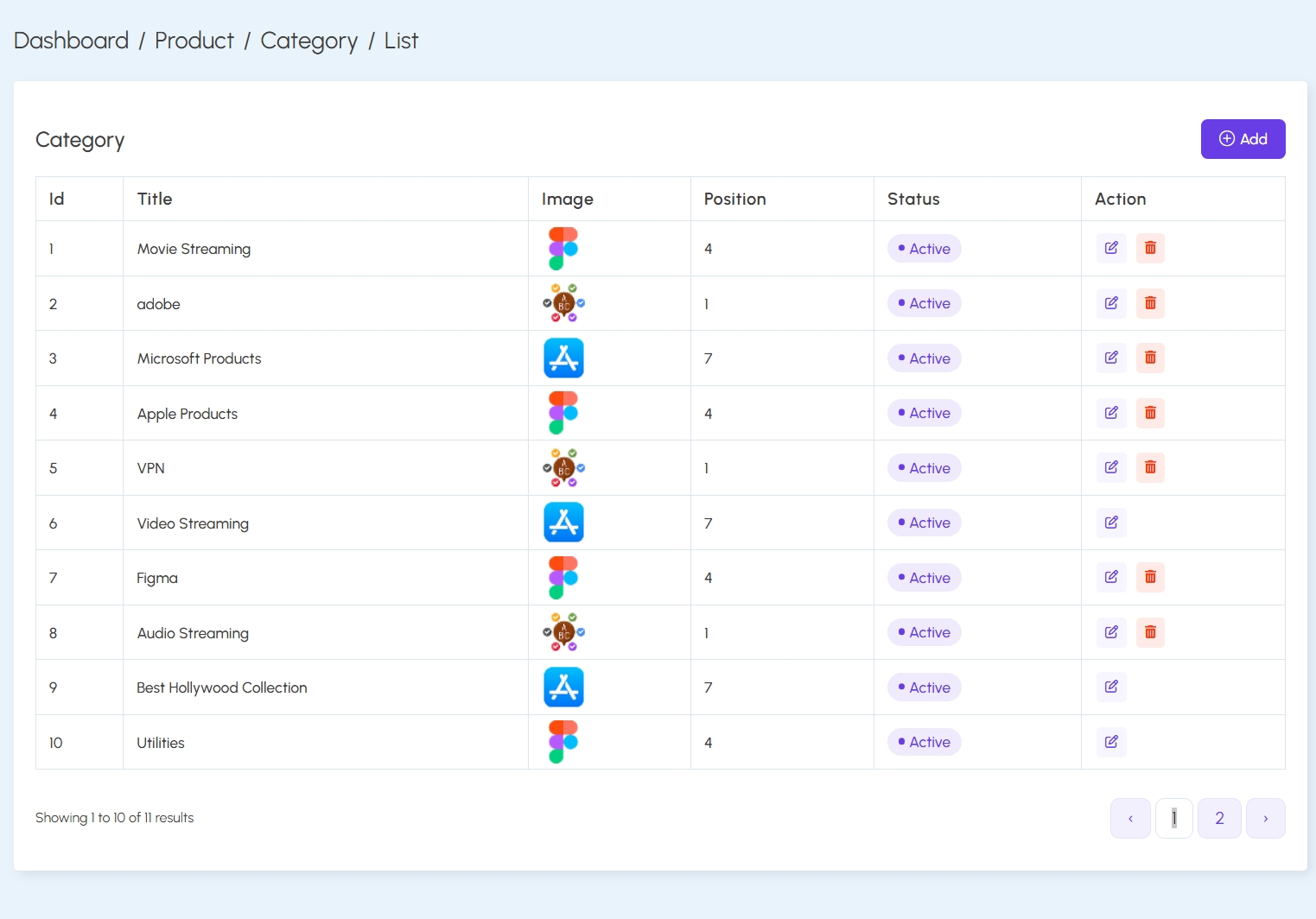This screenshot has height=919, width=1316.
Task: Click the Add category button
Action: pyautogui.click(x=1243, y=139)
